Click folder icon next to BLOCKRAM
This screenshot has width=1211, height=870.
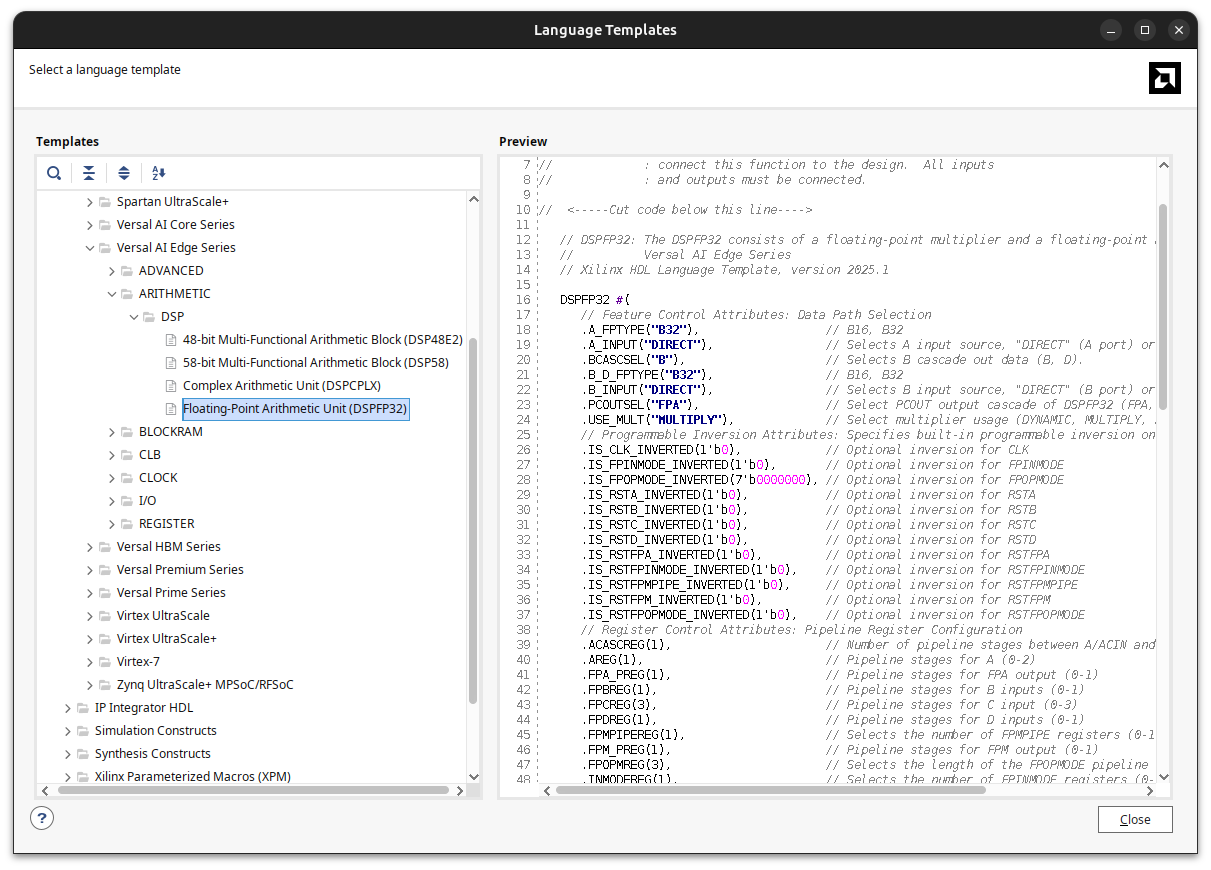[127, 432]
